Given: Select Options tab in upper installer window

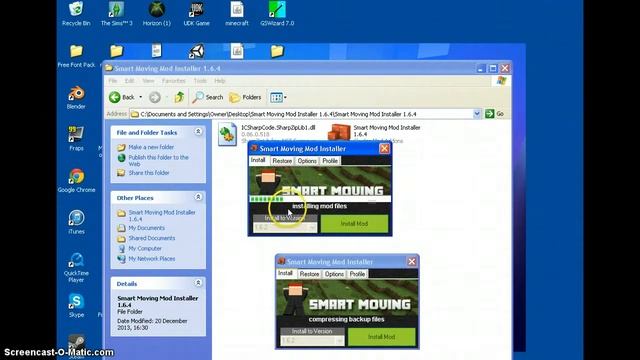Looking at the screenshot, I should (307, 161).
